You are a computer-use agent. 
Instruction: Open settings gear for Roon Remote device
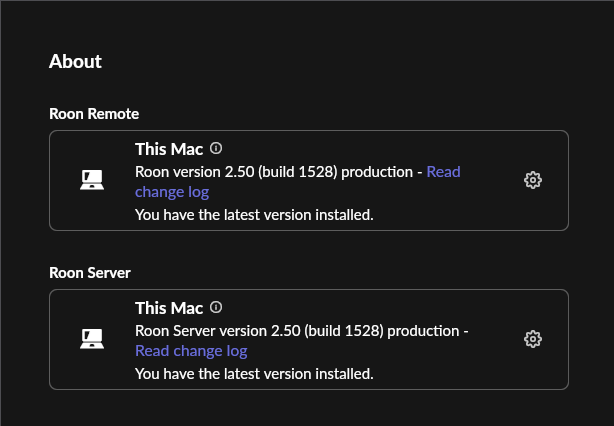pyautogui.click(x=533, y=180)
